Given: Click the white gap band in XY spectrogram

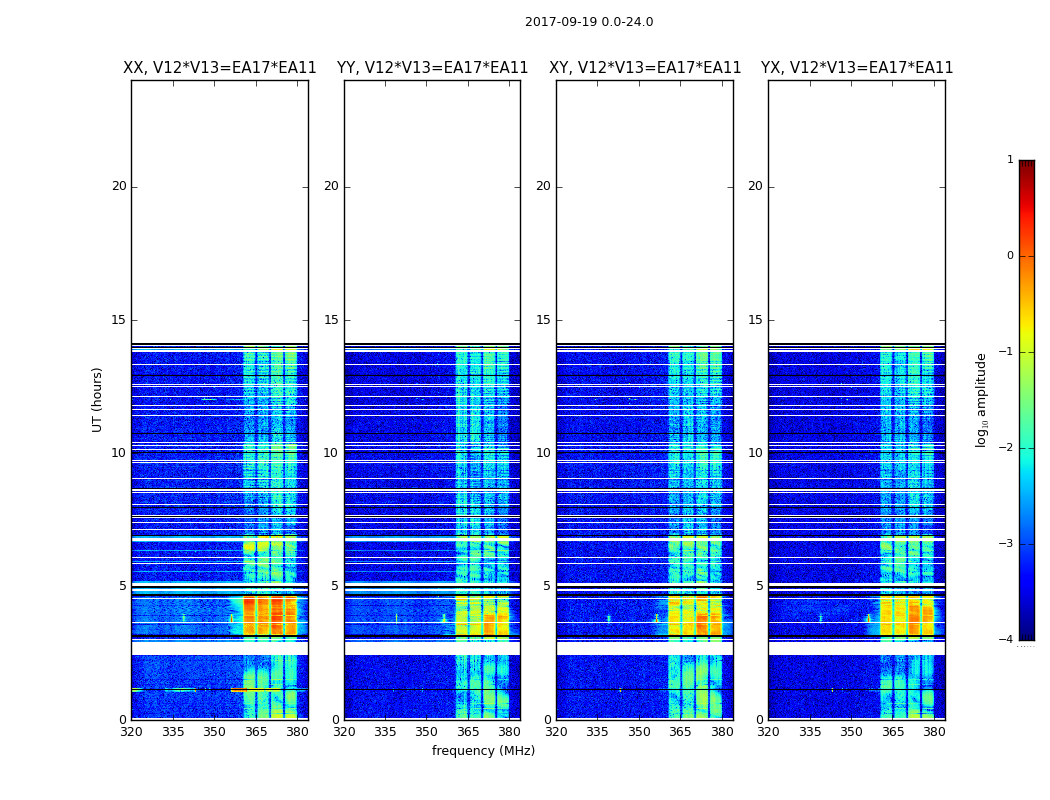Looking at the screenshot, I should coord(645,648).
